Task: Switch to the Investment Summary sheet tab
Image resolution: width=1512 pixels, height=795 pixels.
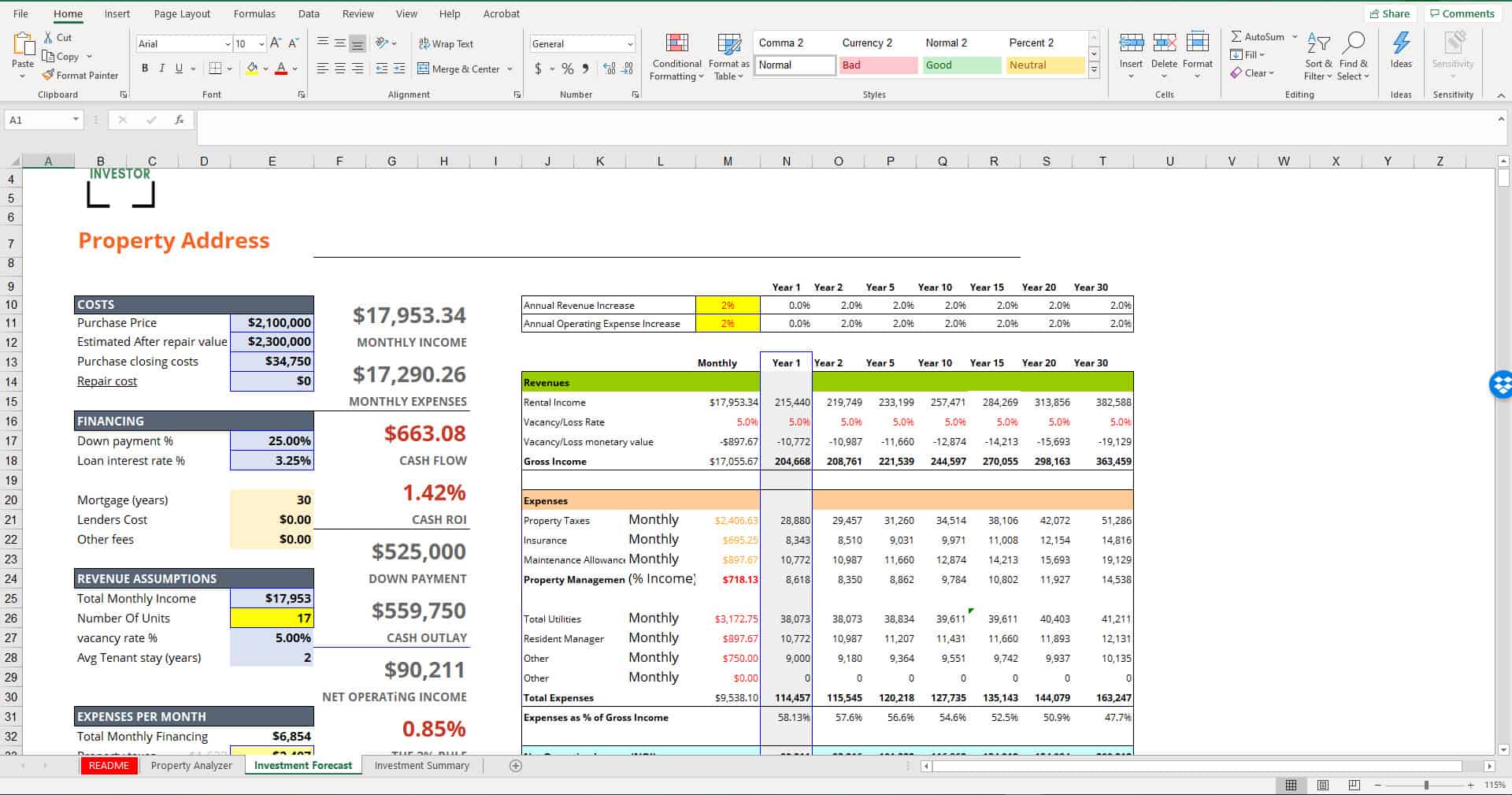Action: [421, 765]
